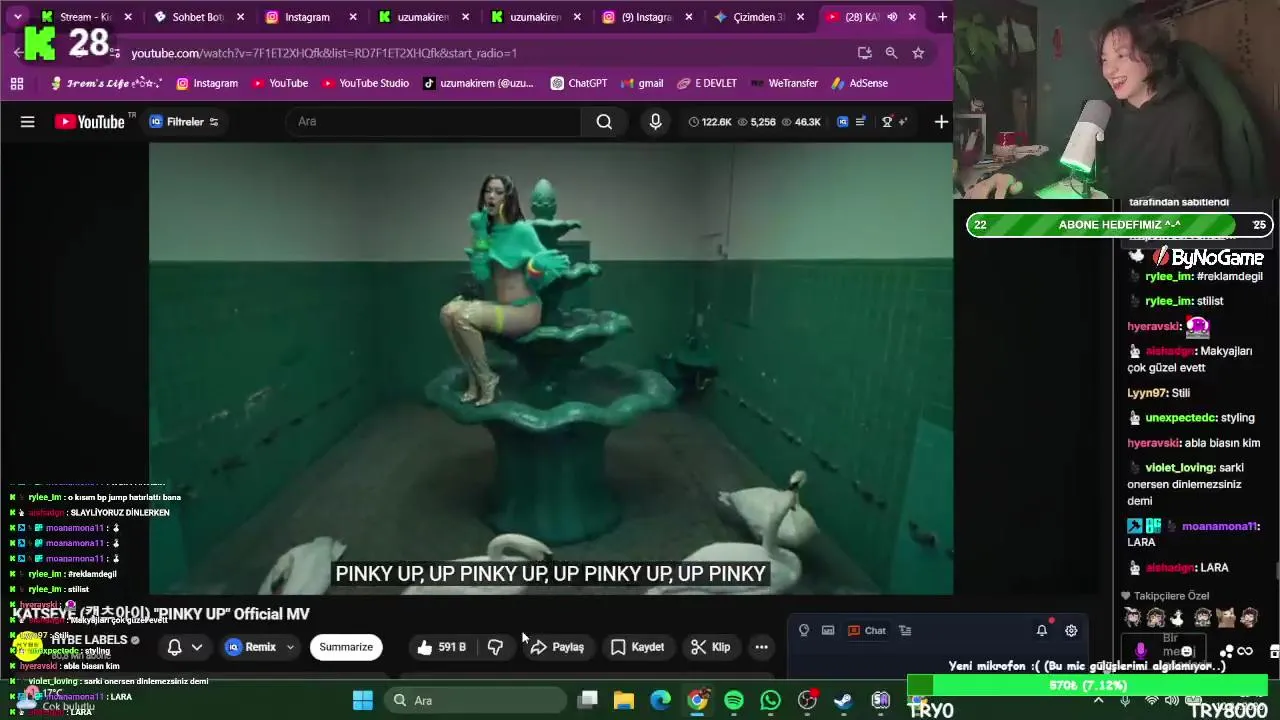Open the gmail bookmark
This screenshot has height=720, width=1280.
click(x=642, y=84)
